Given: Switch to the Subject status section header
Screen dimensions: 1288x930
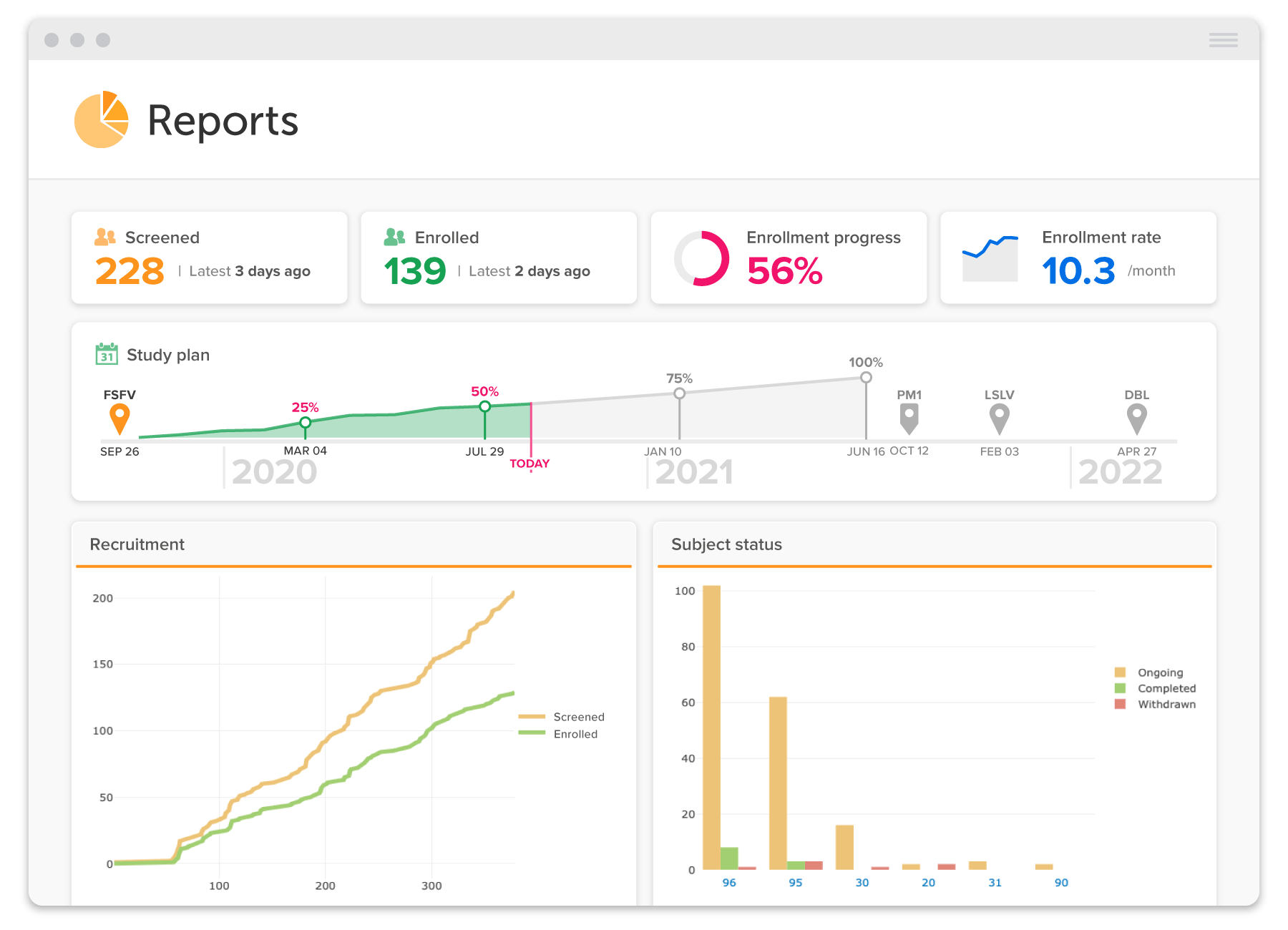Looking at the screenshot, I should 726,544.
